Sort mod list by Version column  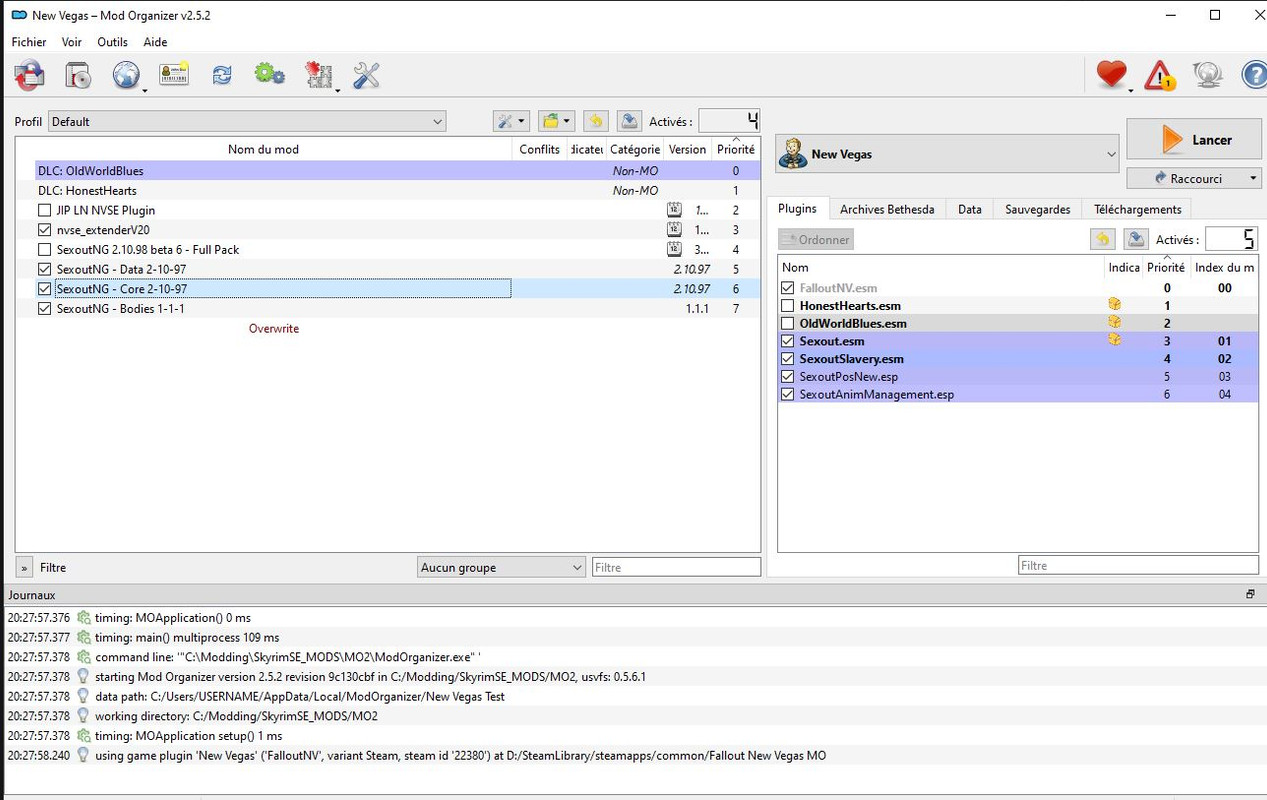(x=687, y=149)
